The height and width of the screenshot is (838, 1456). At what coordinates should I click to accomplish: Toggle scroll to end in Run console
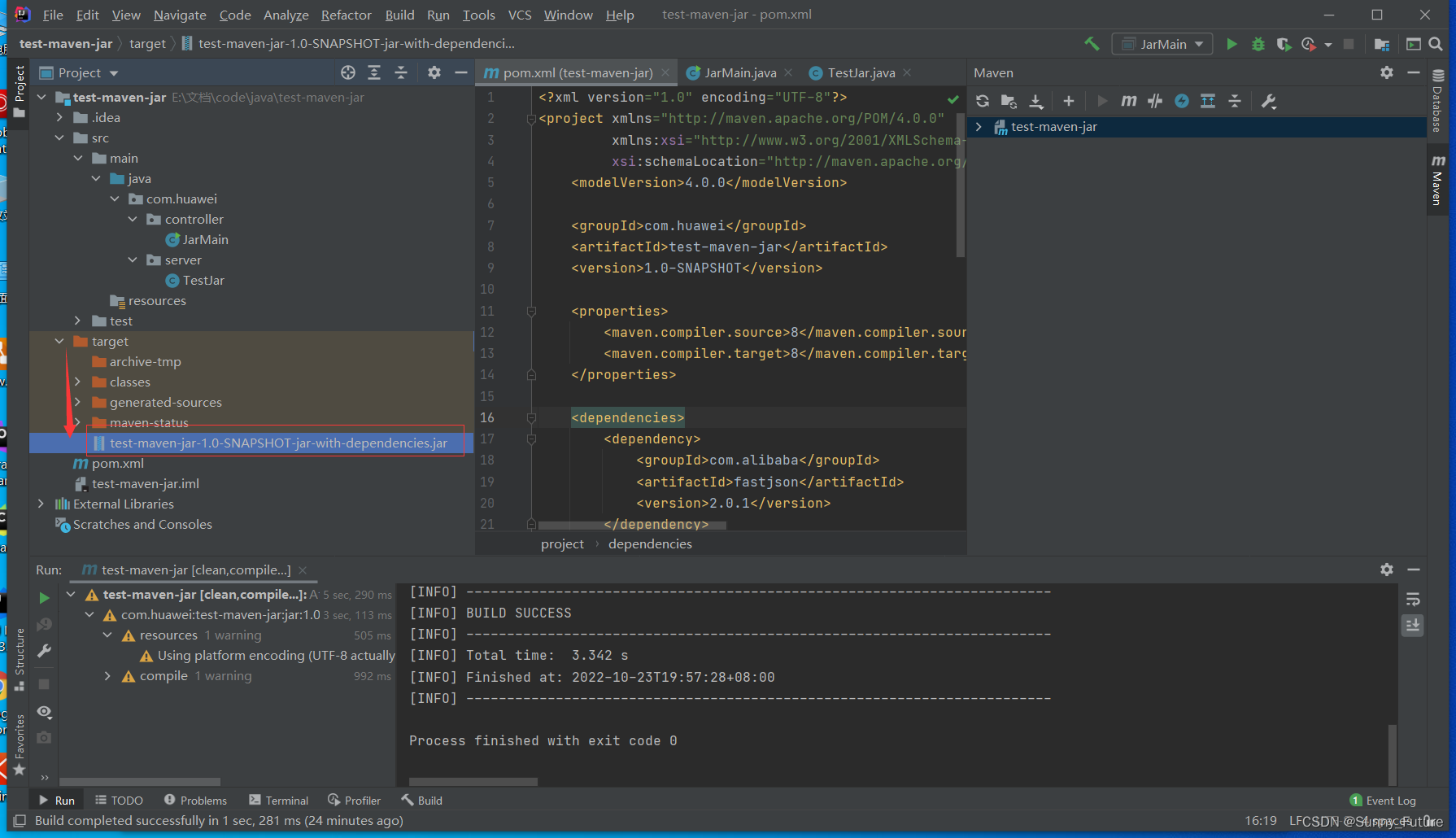pos(1413,625)
